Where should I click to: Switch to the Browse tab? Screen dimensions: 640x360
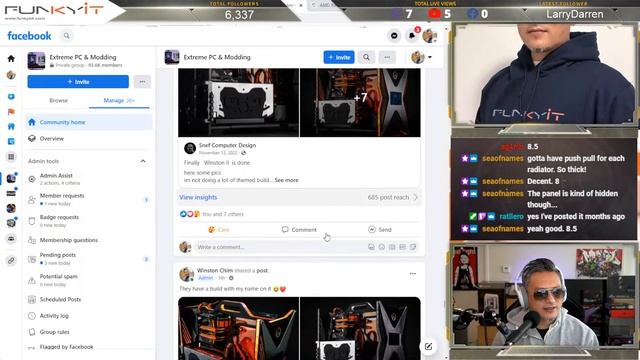click(x=58, y=100)
